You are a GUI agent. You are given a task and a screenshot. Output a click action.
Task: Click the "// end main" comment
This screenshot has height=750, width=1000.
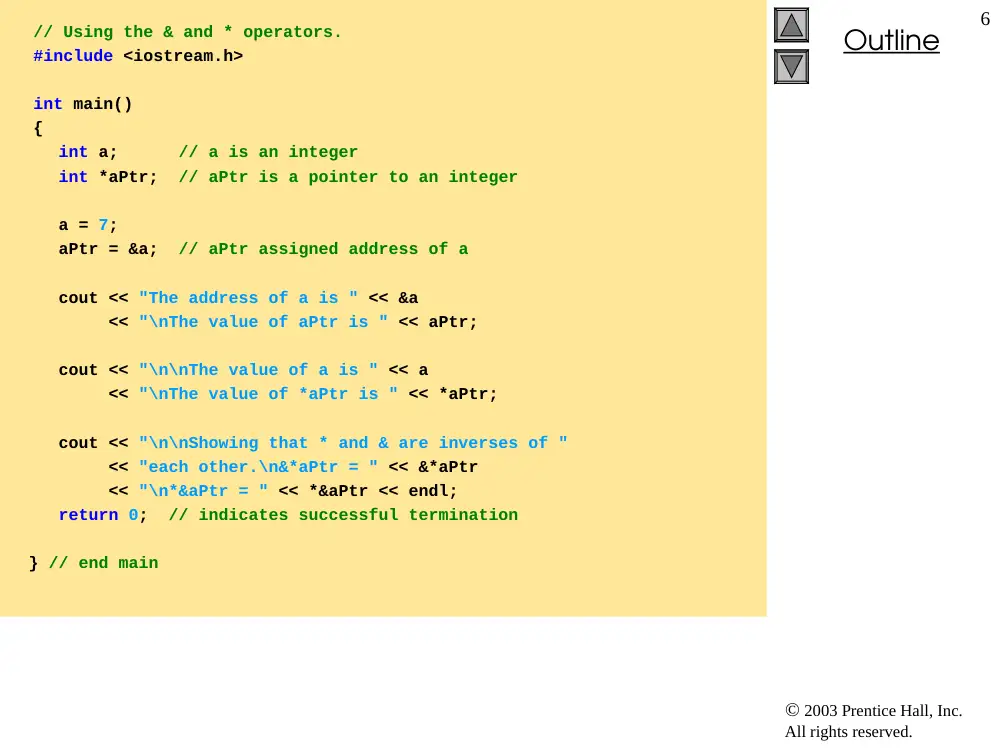coord(103,563)
